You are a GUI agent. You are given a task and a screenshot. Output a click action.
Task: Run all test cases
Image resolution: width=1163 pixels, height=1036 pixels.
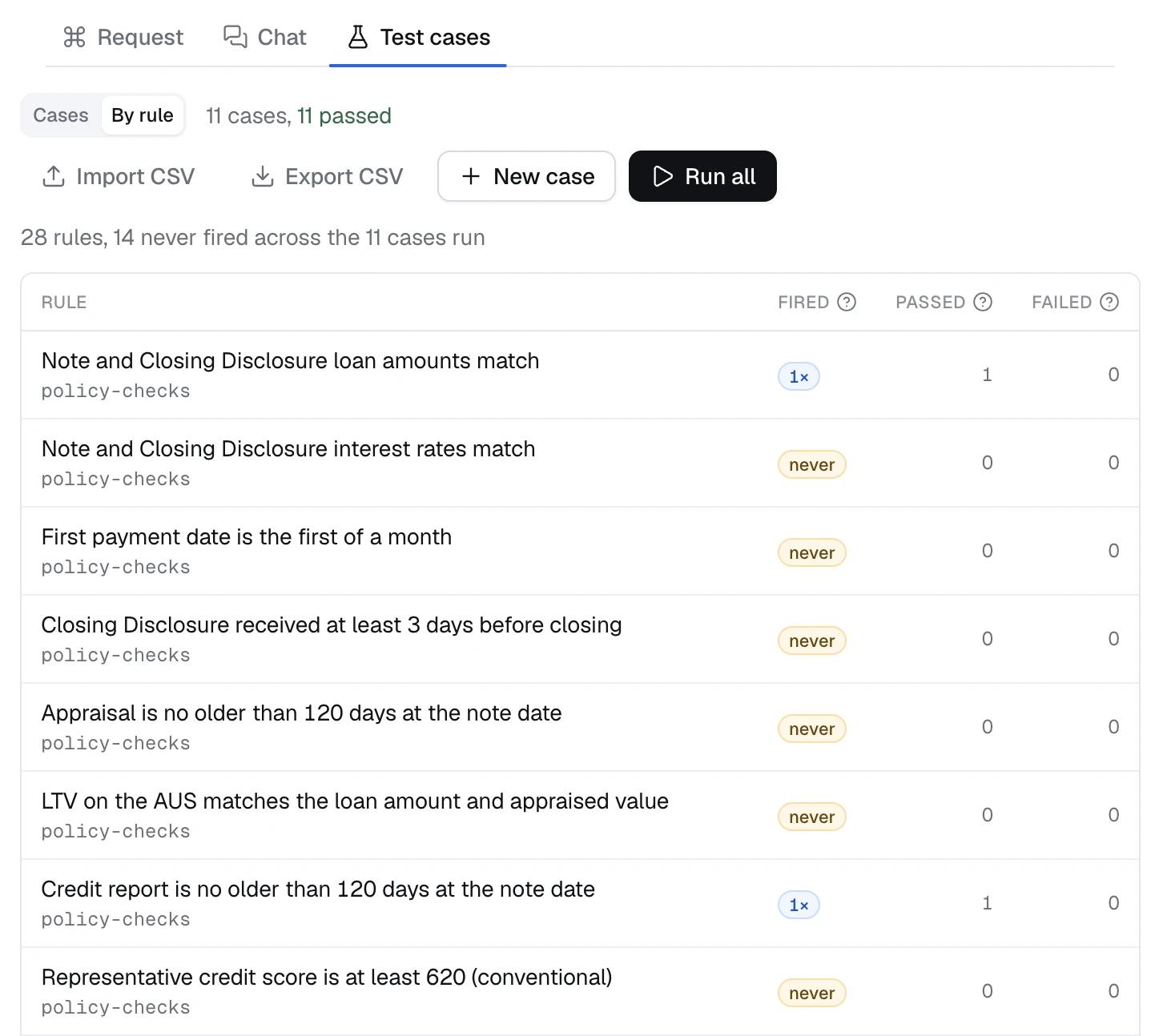702,176
